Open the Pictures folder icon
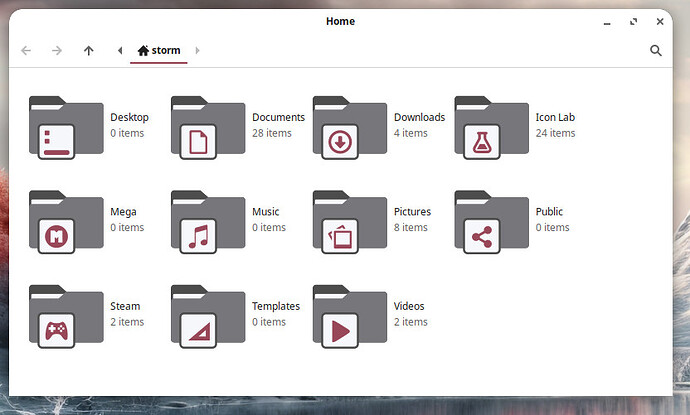690x415 pixels. [x=350, y=221]
